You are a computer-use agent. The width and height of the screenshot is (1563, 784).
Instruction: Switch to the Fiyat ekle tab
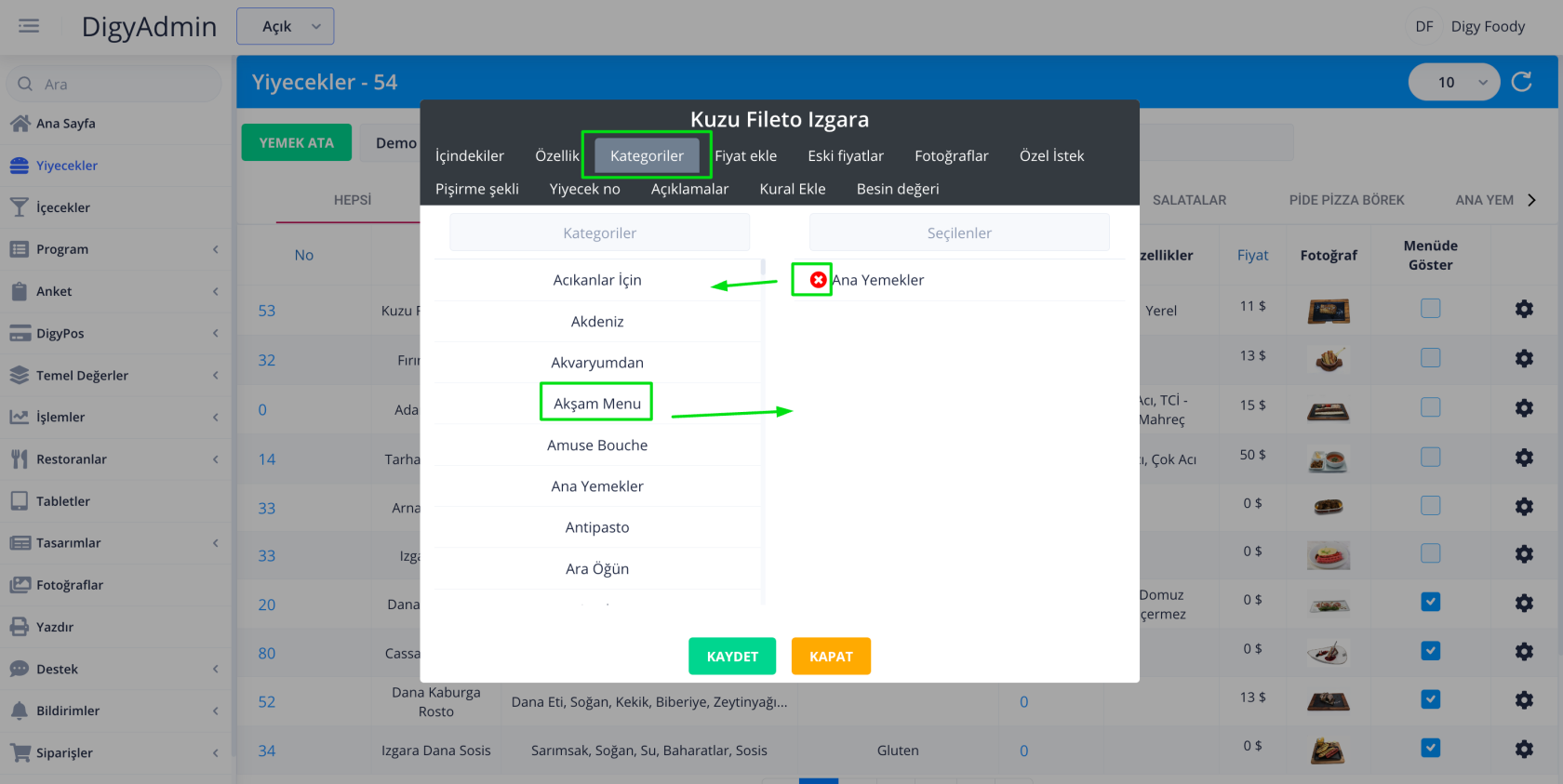[x=745, y=155]
